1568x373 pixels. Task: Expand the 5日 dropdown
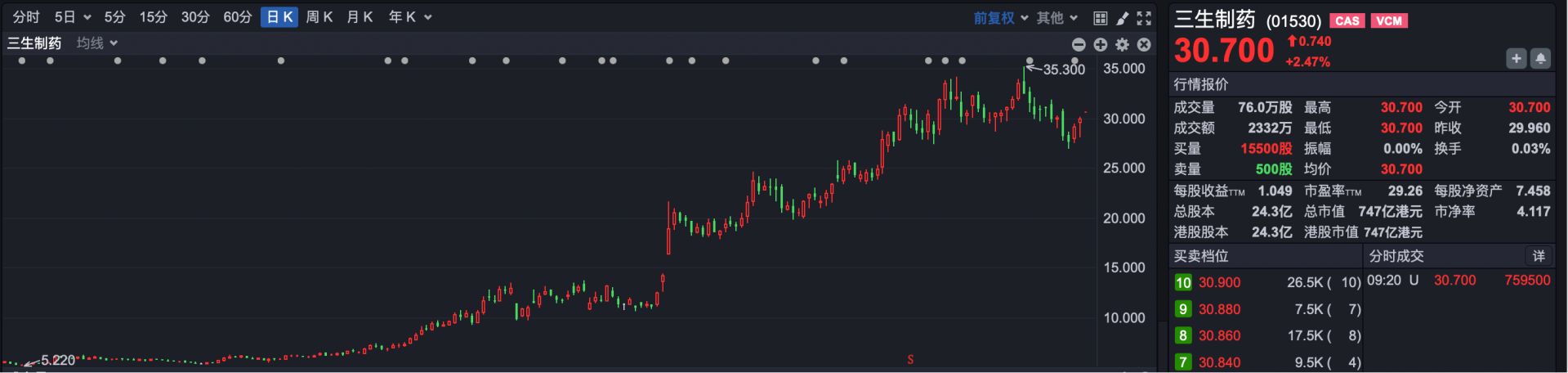click(73, 17)
